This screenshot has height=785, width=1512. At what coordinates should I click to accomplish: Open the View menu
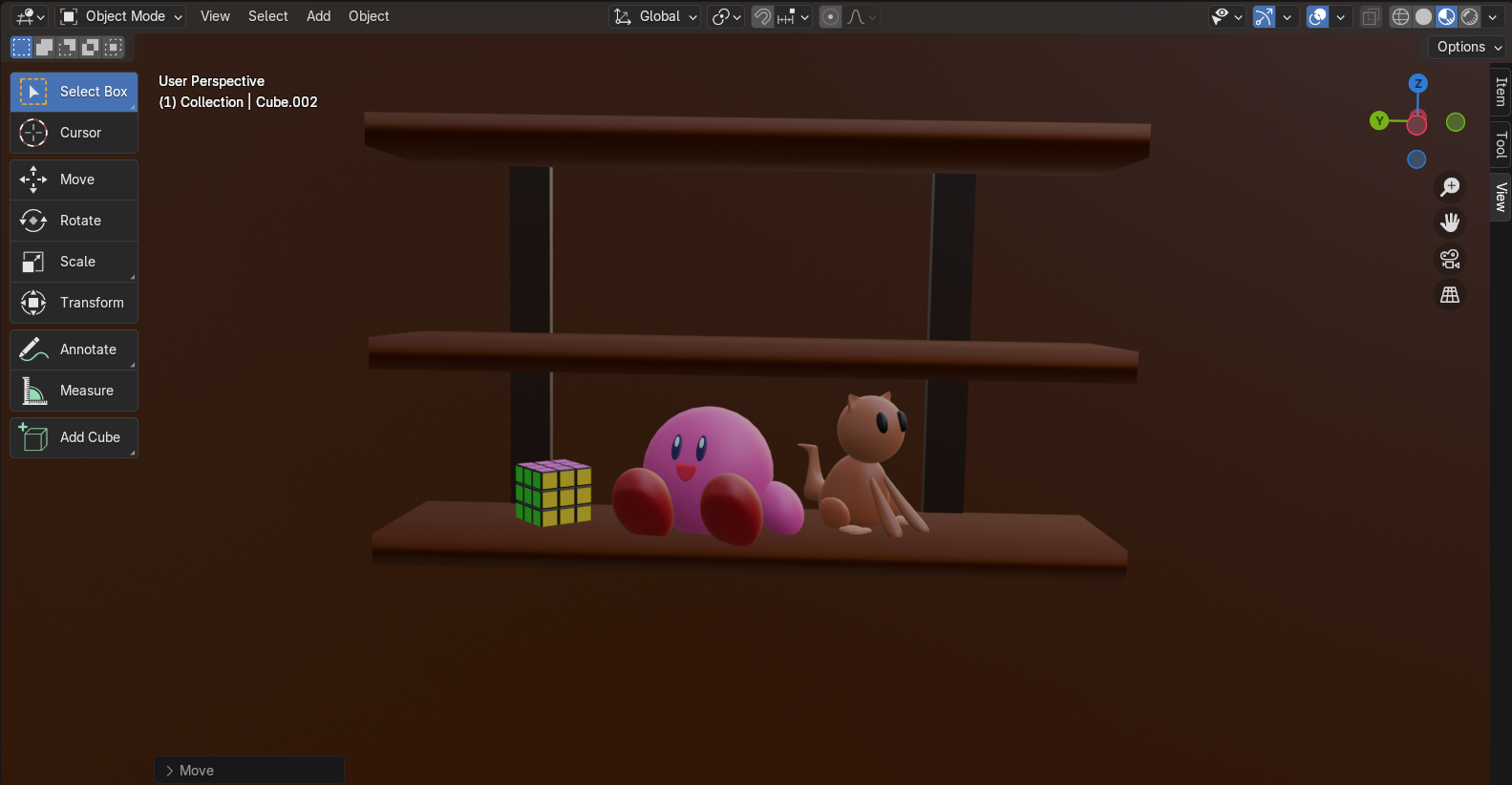215,16
